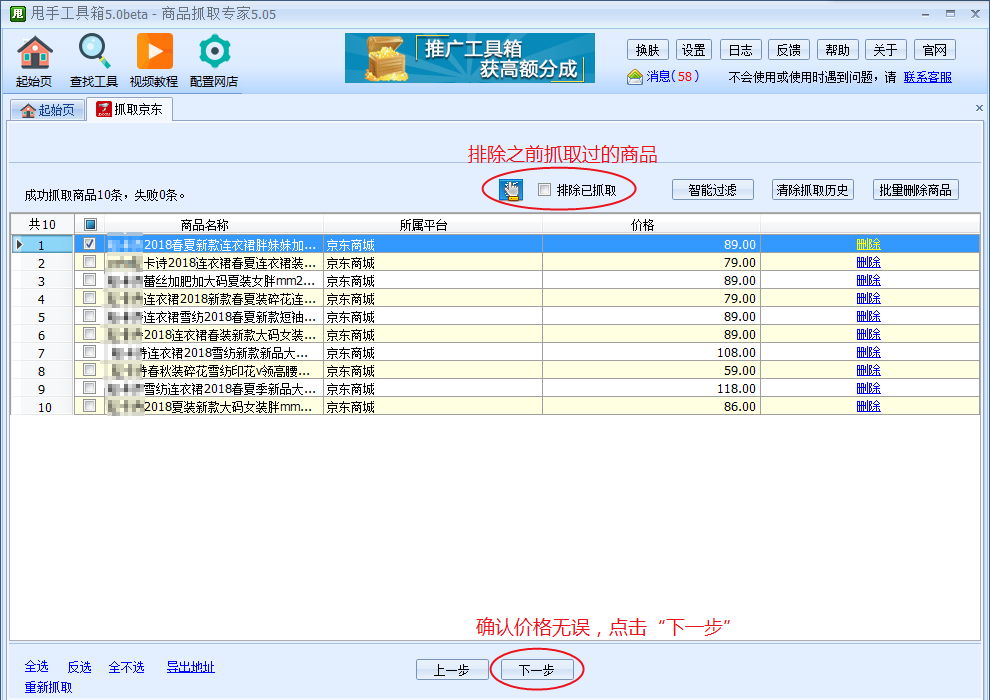990x700 pixels.
Task: Click the 所属平台 column header
Action: (x=432, y=225)
